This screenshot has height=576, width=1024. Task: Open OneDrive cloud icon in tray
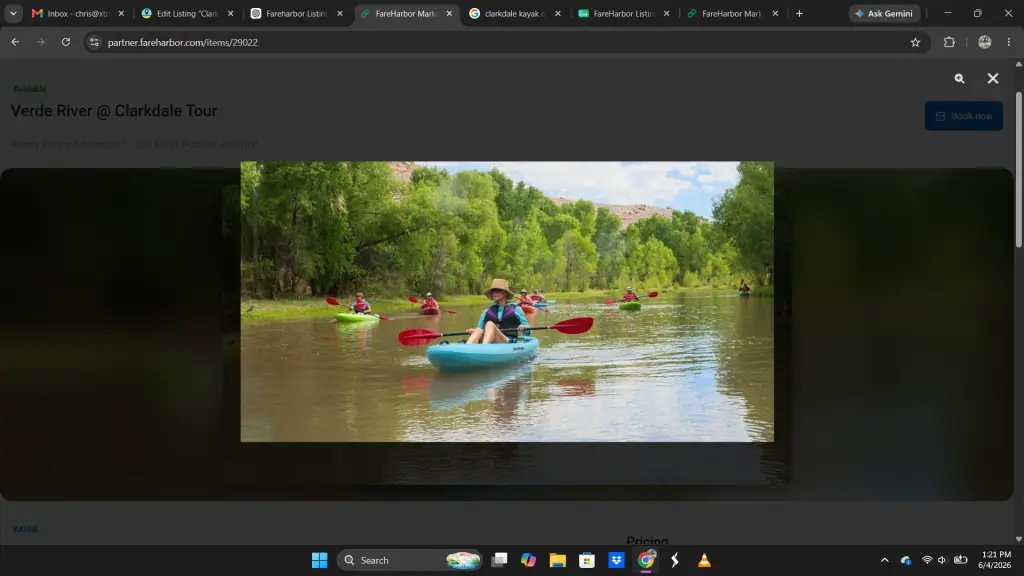[x=906, y=560]
